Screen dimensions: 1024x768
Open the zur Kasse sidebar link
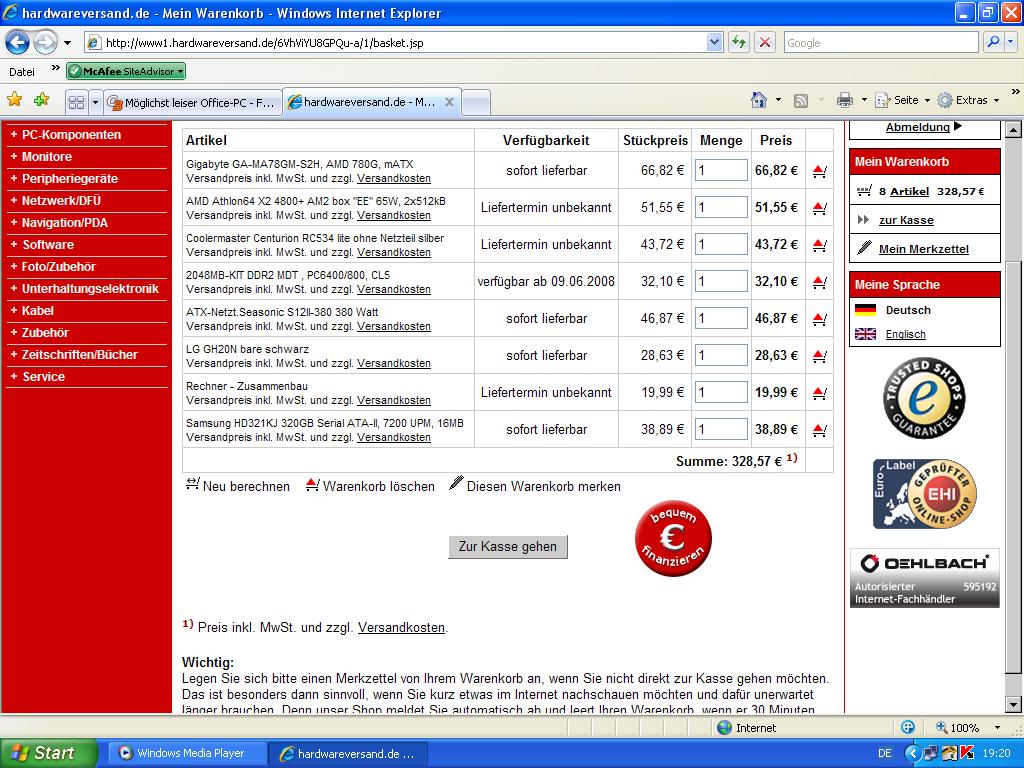pyautogui.click(x=906, y=220)
